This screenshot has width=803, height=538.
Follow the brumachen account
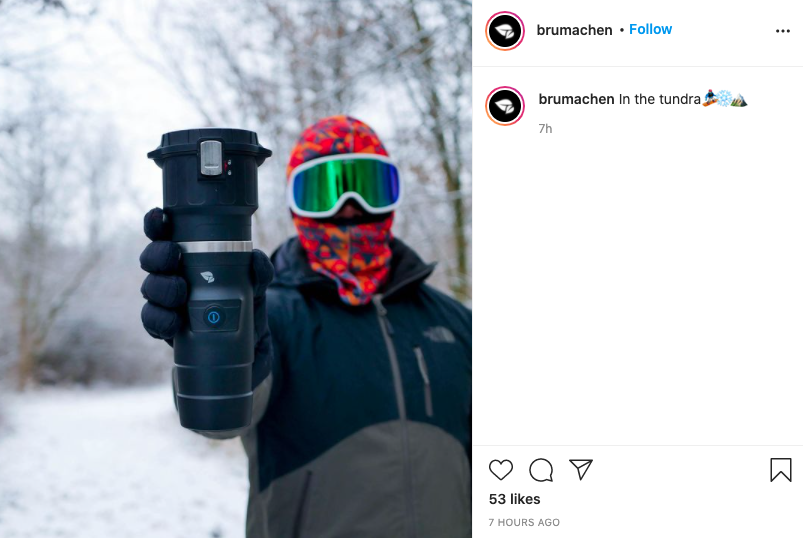click(x=650, y=29)
